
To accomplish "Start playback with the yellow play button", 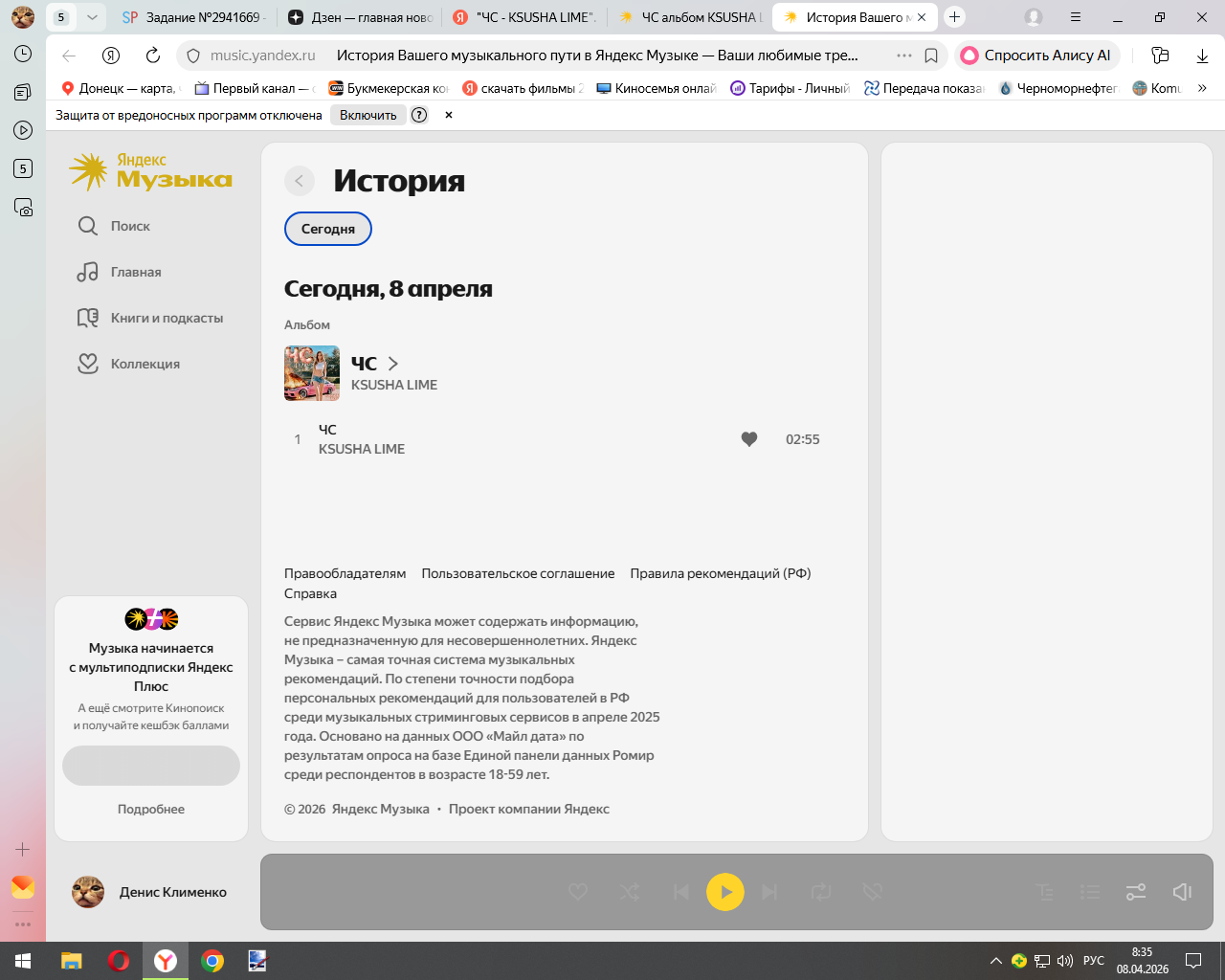I will pos(725,892).
